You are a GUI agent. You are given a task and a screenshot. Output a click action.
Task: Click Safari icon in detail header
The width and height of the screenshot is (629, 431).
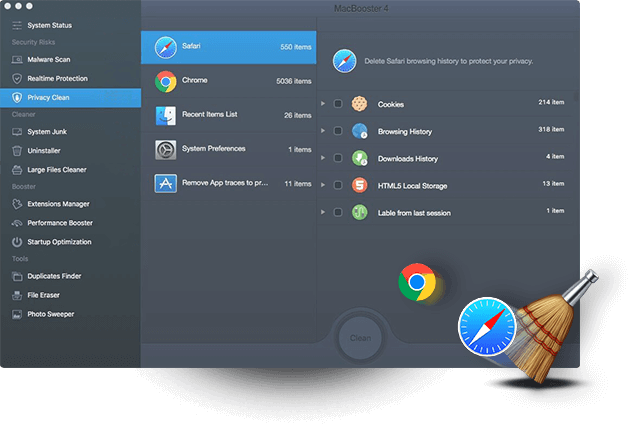pyautogui.click(x=345, y=61)
